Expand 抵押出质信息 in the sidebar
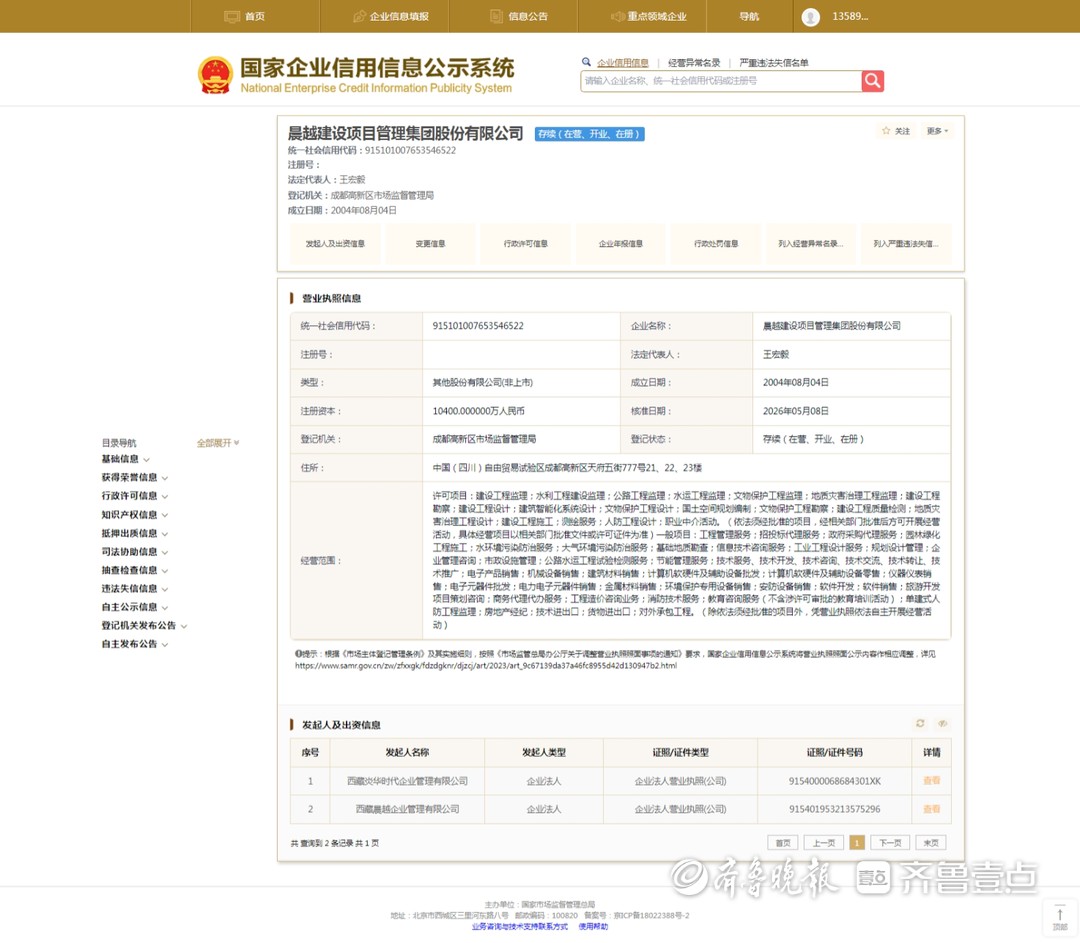This screenshot has height=943, width=1080. coord(134,533)
